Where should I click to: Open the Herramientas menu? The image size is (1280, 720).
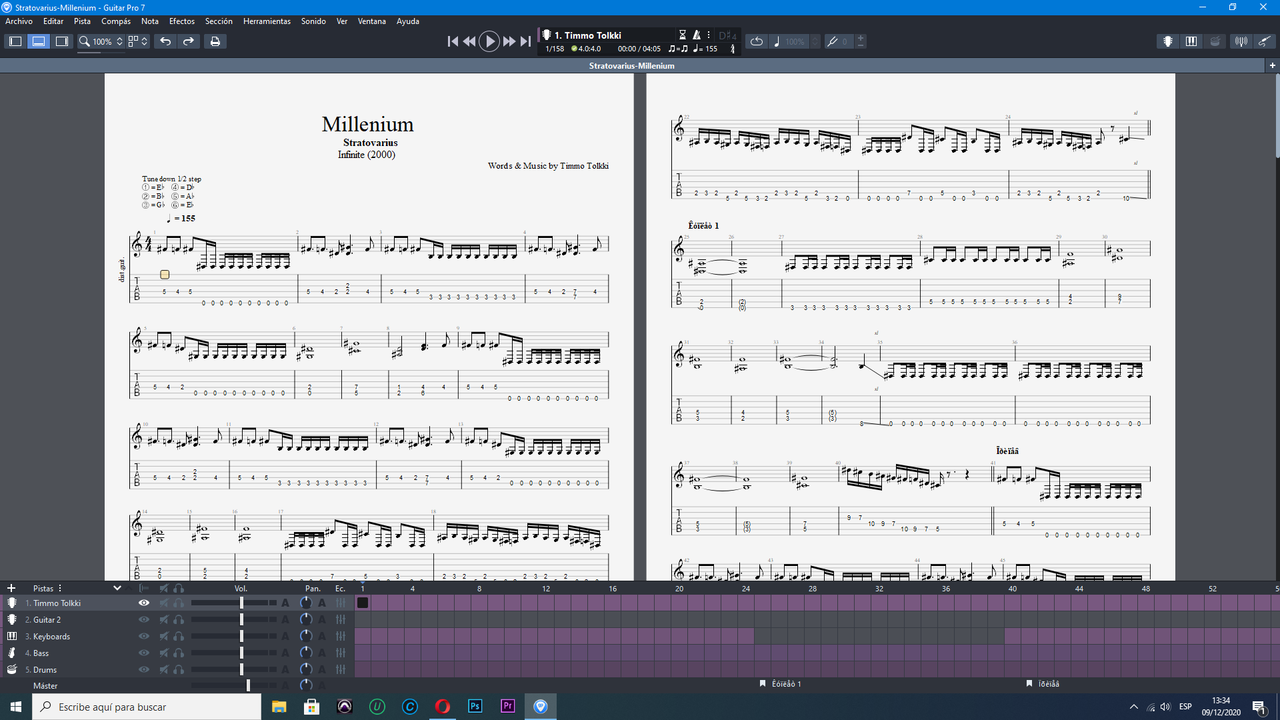tap(267, 21)
